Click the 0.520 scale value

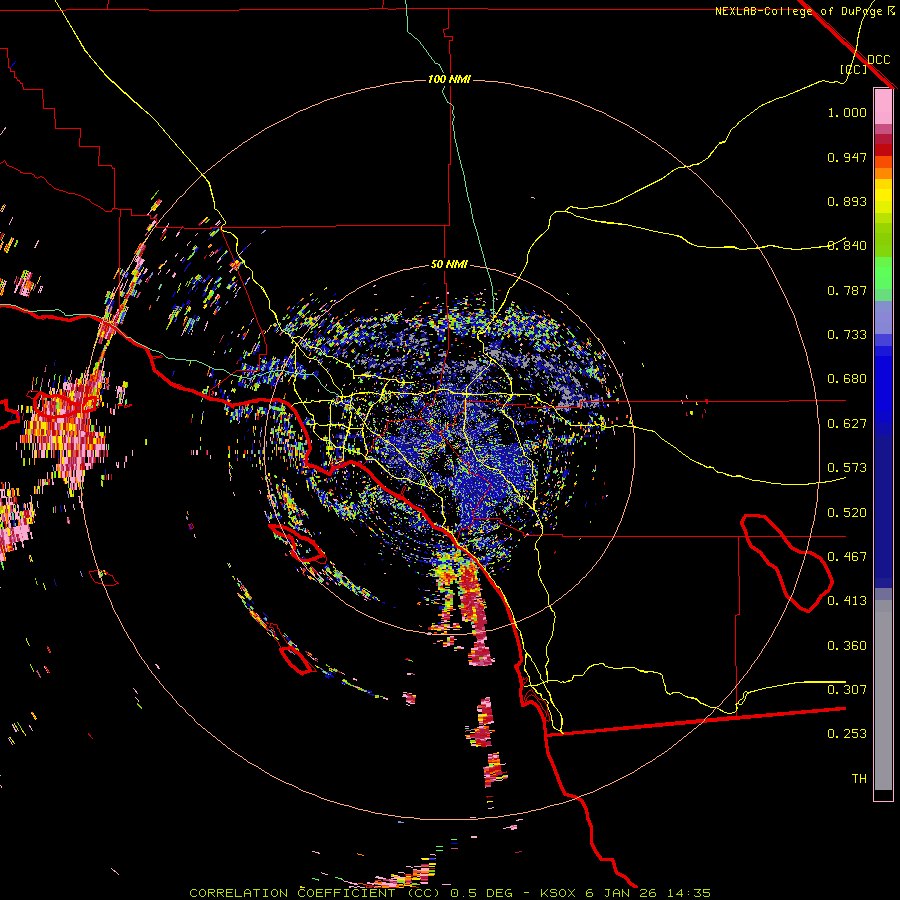click(847, 513)
